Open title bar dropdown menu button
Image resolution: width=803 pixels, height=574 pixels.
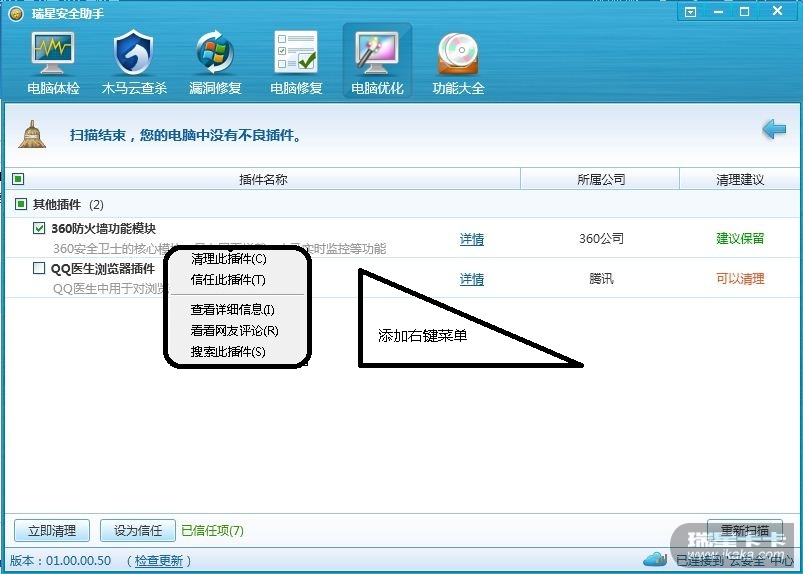point(690,12)
